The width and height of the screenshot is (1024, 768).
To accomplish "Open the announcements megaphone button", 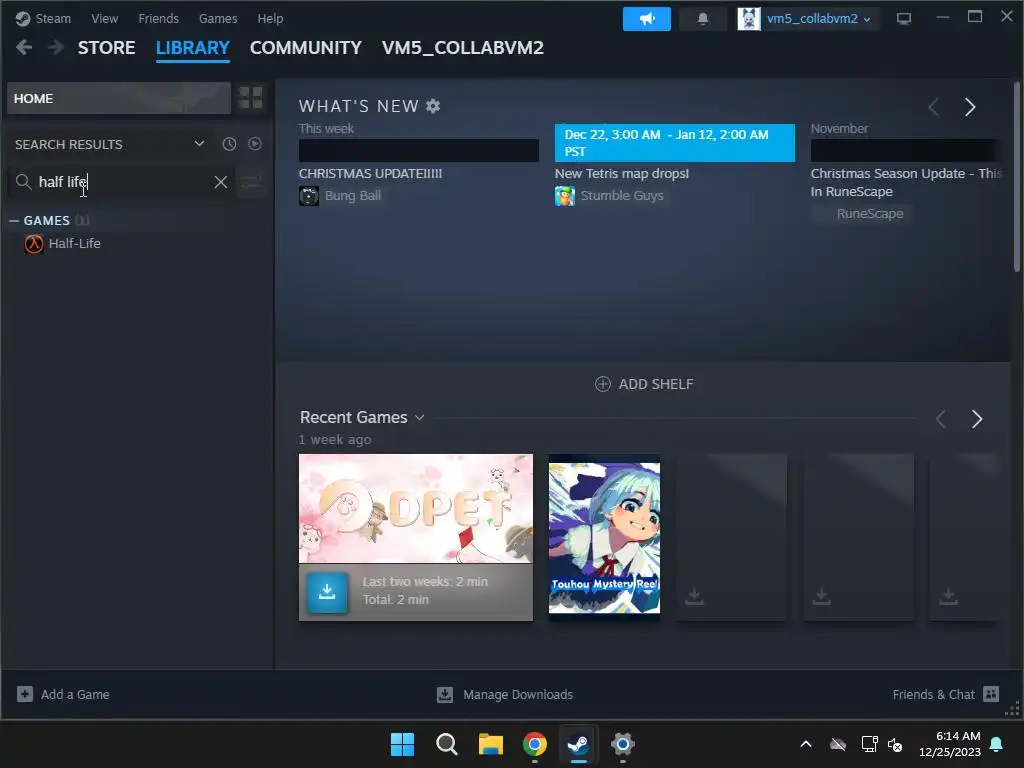I will pos(647,18).
